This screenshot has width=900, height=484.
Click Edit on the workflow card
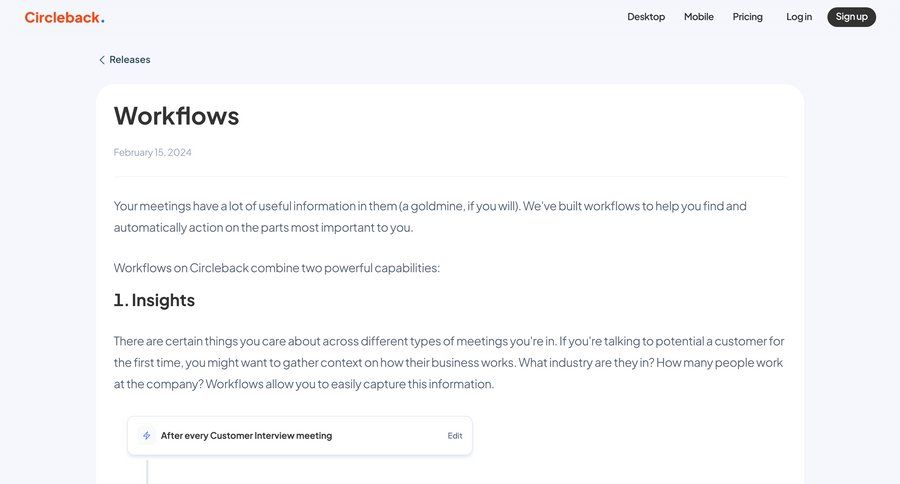(455, 436)
